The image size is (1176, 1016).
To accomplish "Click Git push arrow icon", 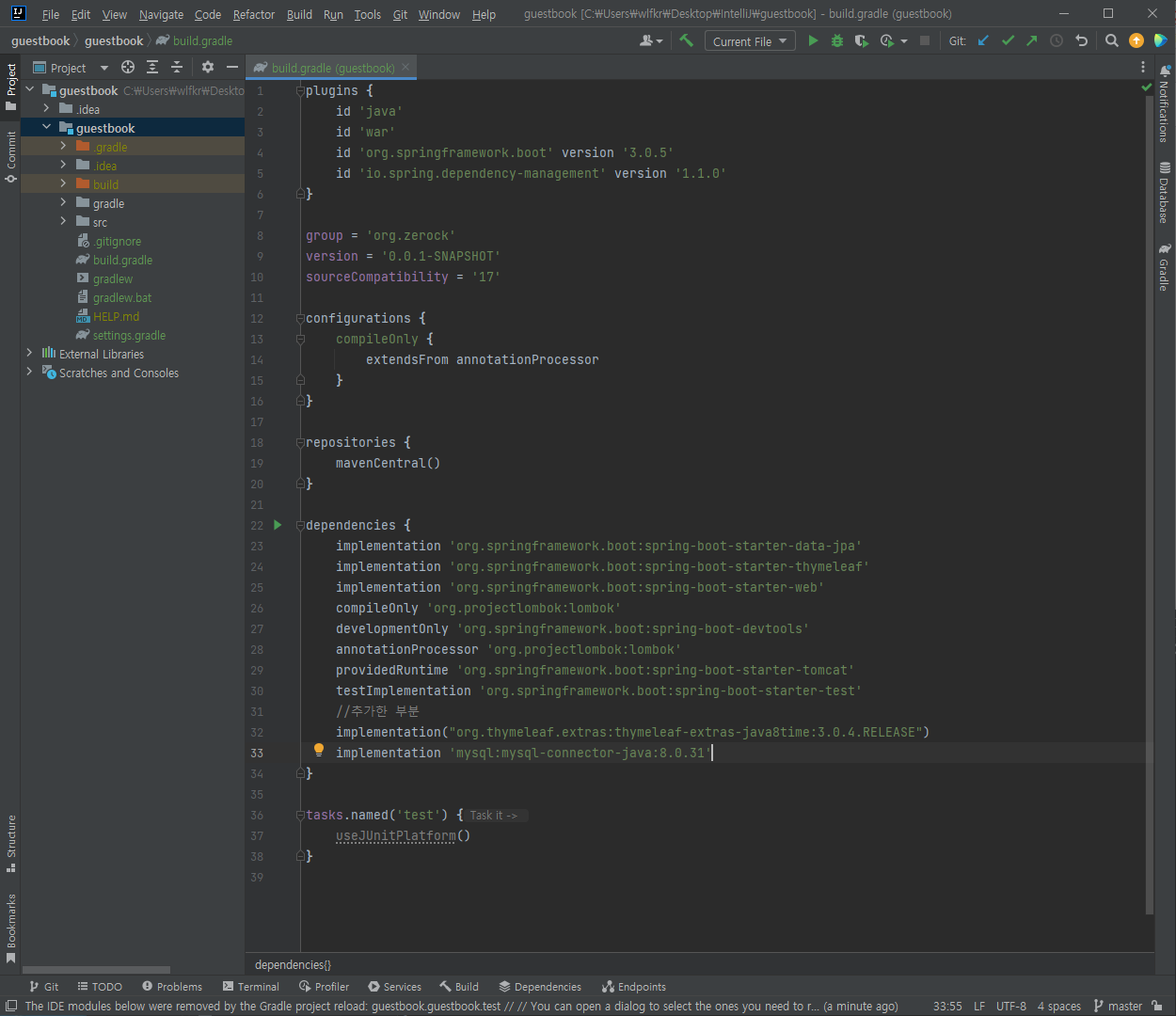I will pyautogui.click(x=1032, y=40).
